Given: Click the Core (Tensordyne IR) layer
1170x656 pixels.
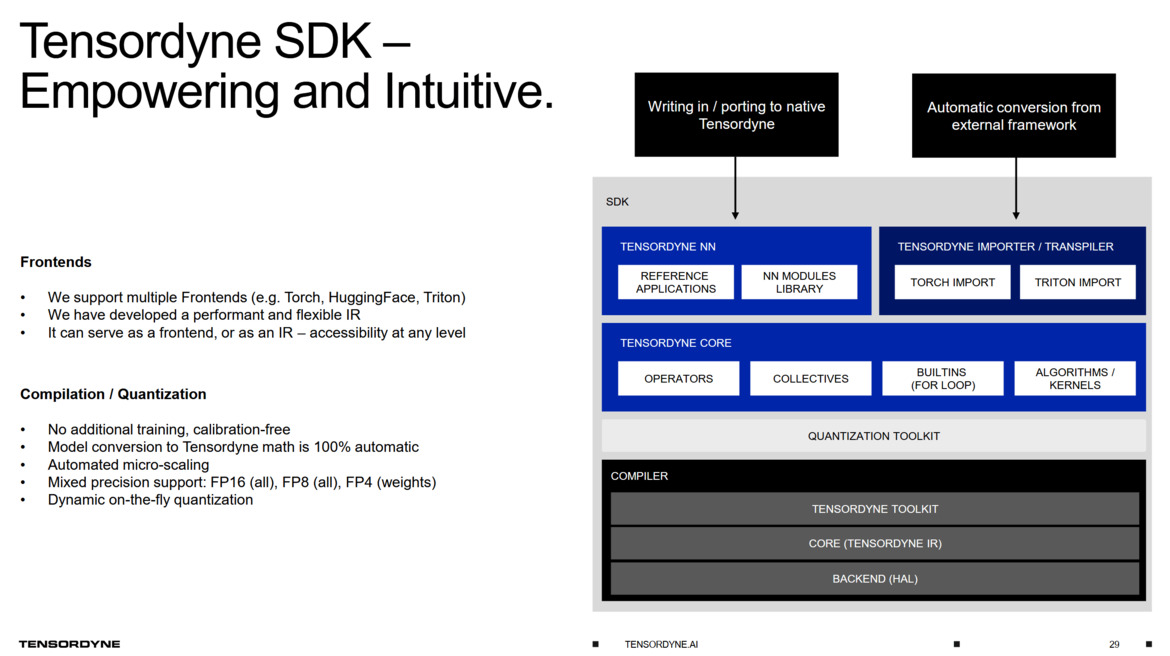Looking at the screenshot, I should point(874,544).
